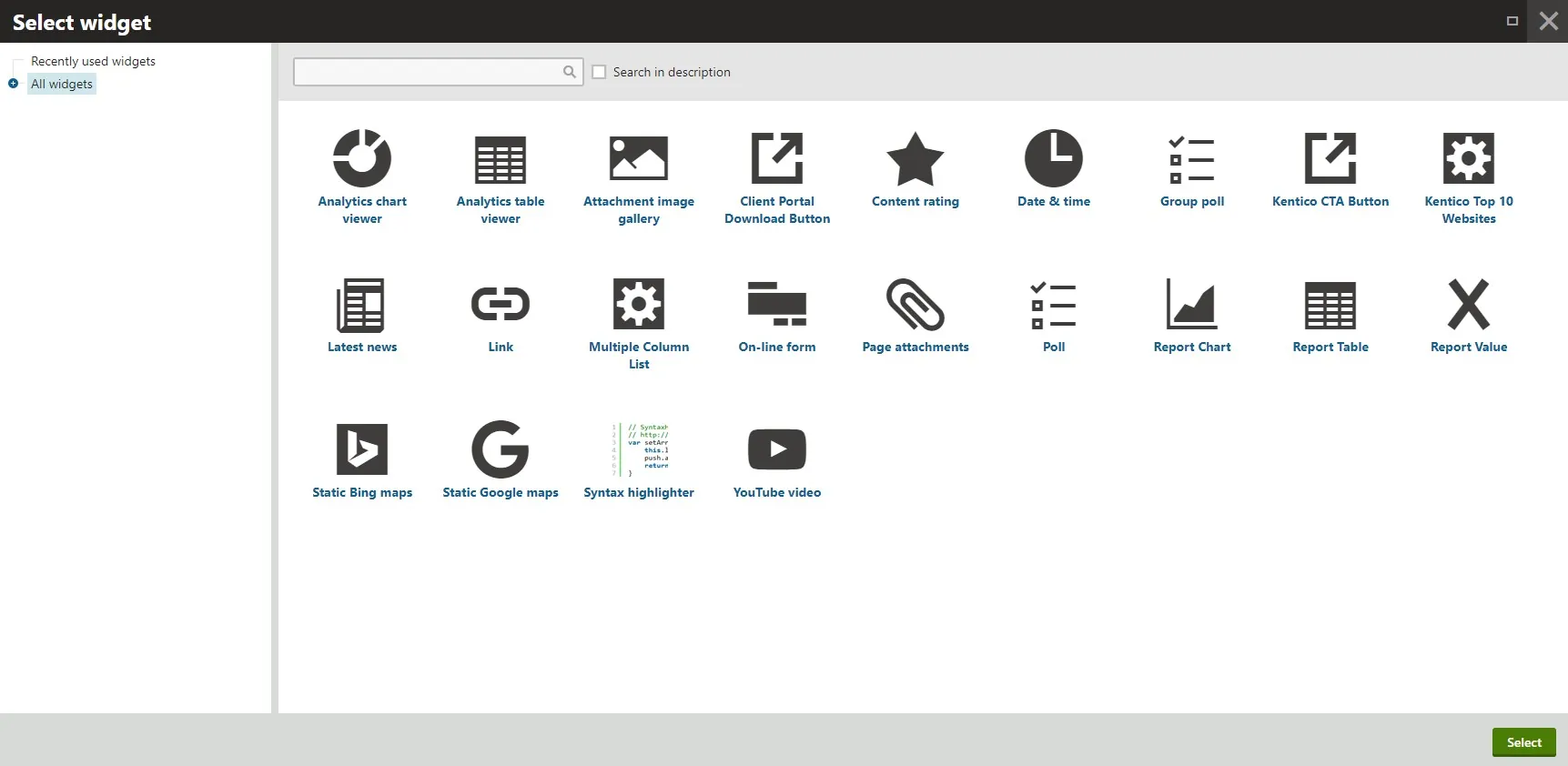Select the On-line form widget icon

pyautogui.click(x=777, y=304)
